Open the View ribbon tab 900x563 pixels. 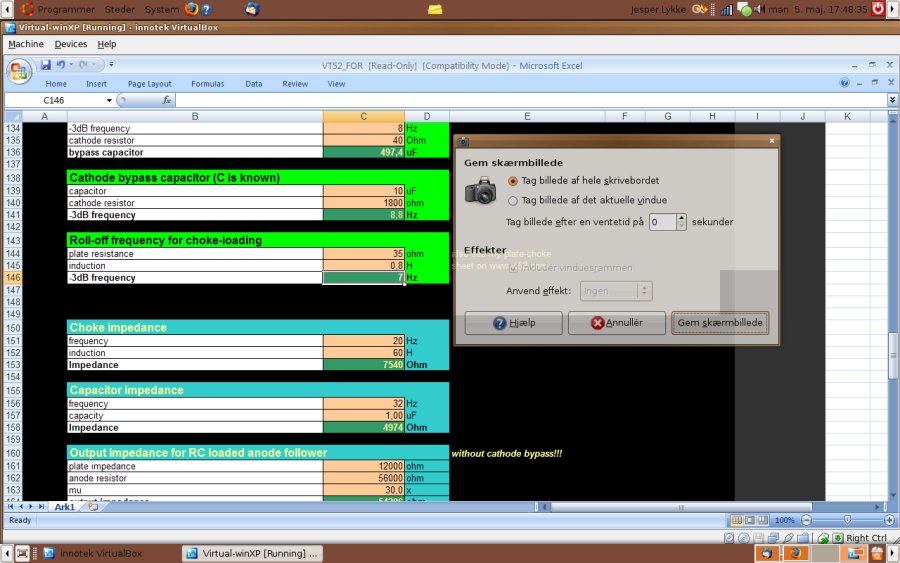pyautogui.click(x=336, y=84)
